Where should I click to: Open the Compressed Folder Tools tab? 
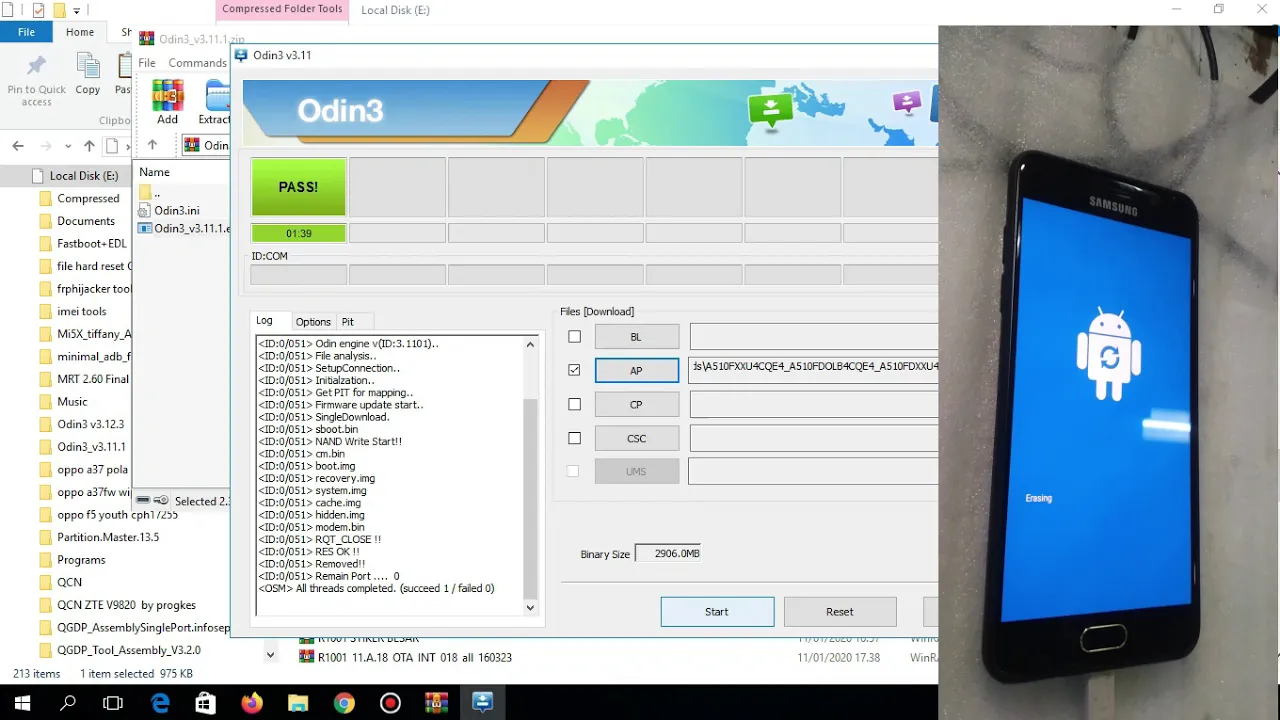[282, 9]
